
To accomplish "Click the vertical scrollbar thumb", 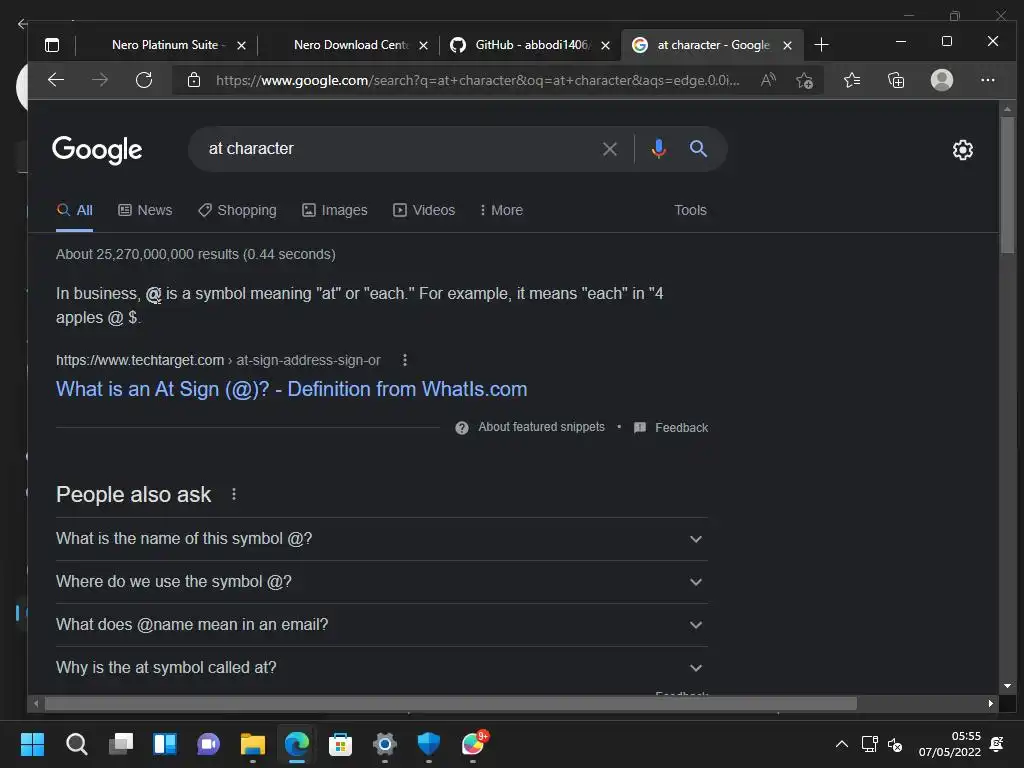I will click(1008, 185).
